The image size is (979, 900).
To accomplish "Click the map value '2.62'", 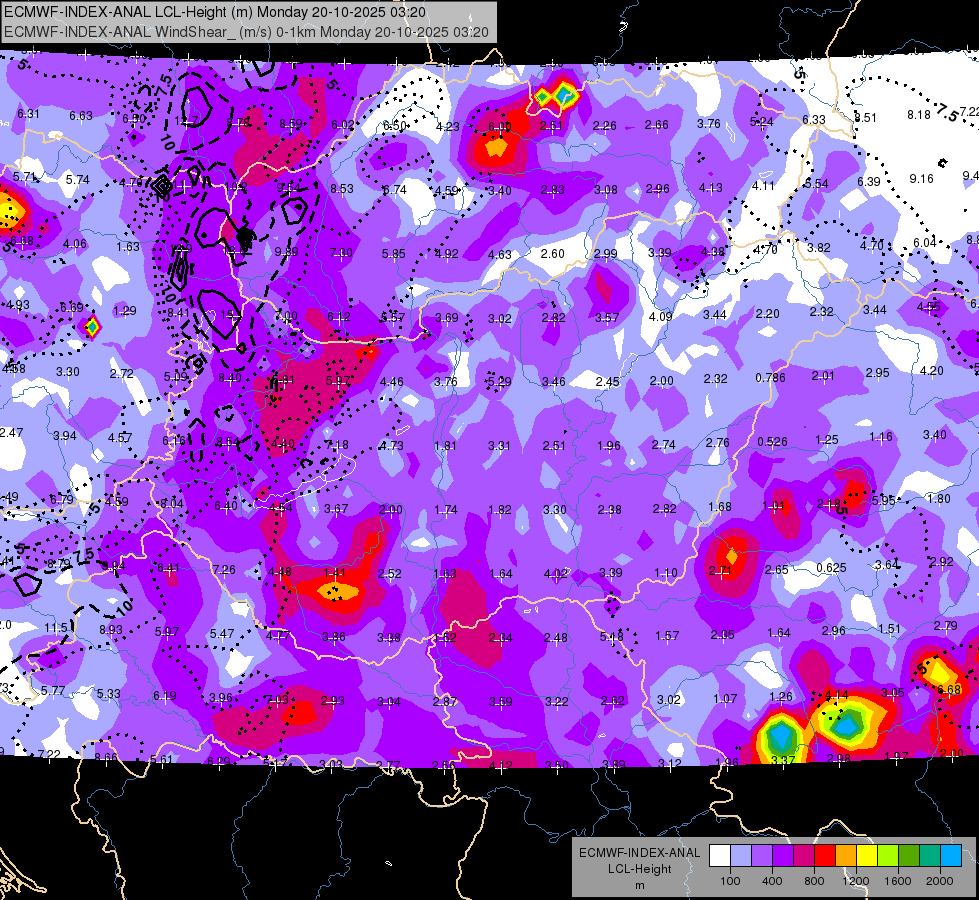I will 612,701.
